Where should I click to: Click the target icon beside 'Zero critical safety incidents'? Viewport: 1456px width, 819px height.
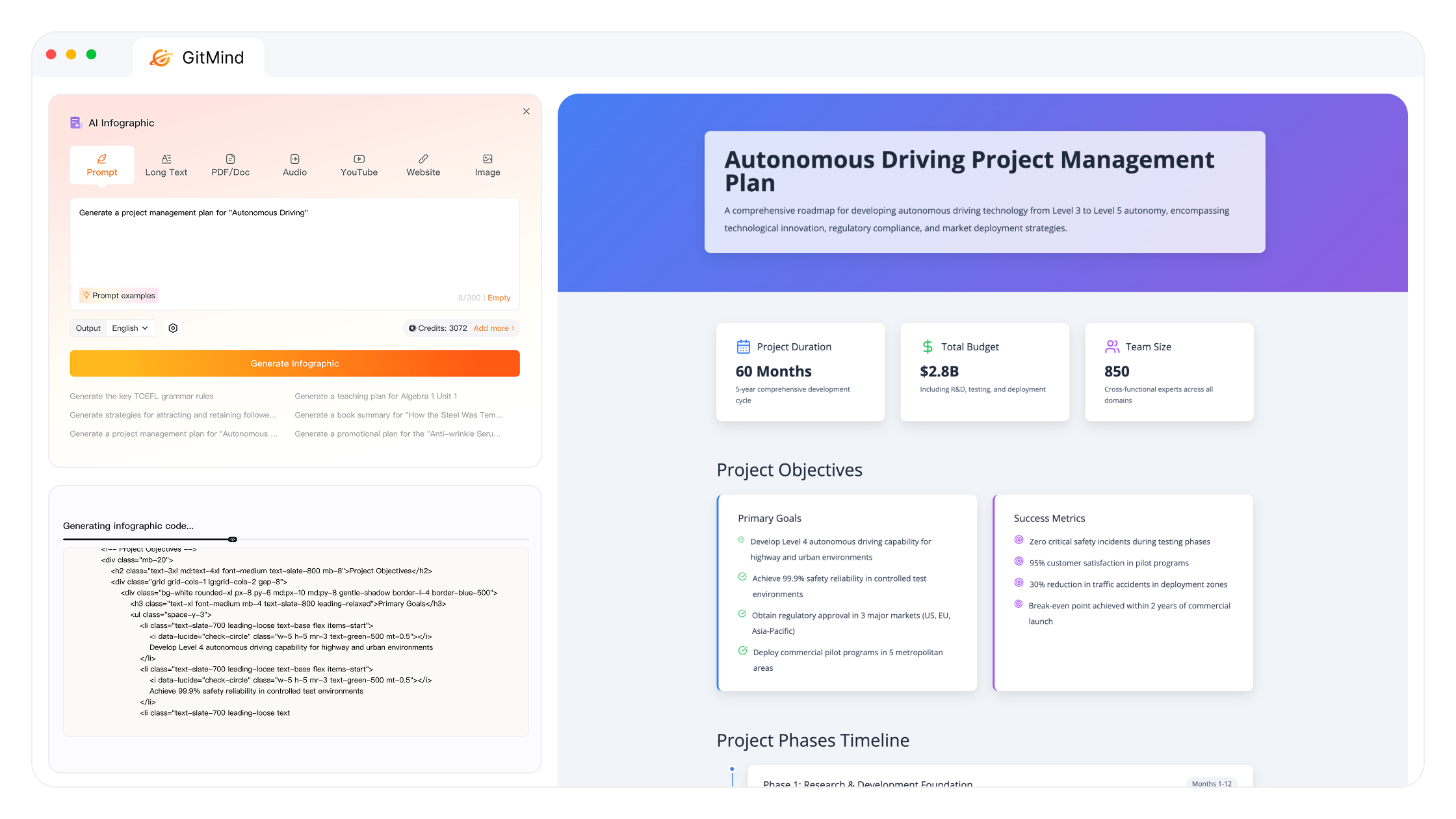click(x=1019, y=540)
